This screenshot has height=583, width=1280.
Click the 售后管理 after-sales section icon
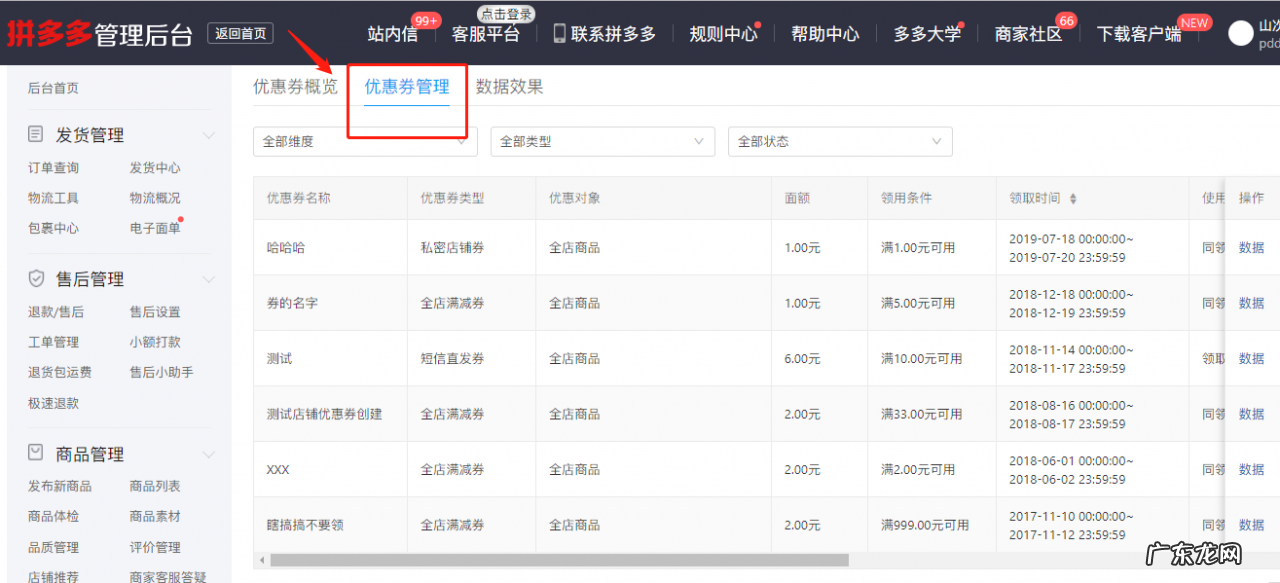[34, 278]
